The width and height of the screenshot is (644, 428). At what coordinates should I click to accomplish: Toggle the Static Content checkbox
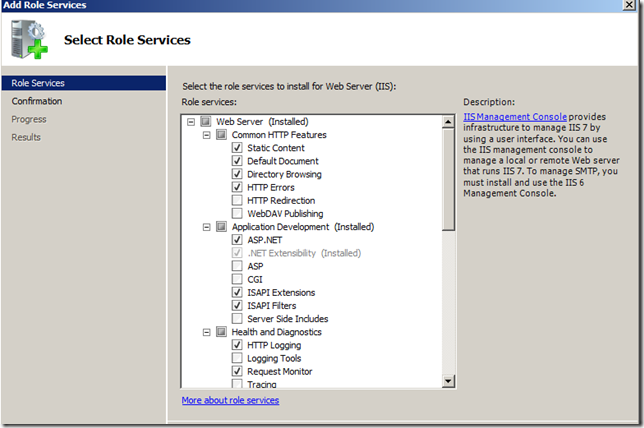tap(237, 148)
